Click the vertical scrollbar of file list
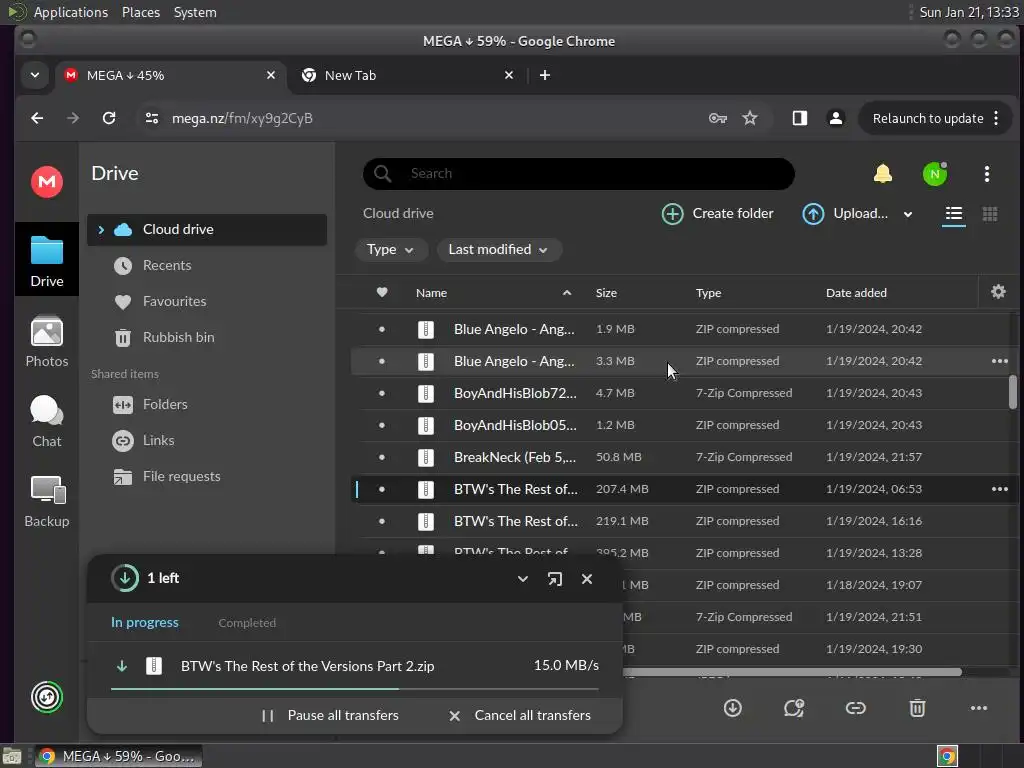Screen dimensions: 1024x768 [x=1012, y=392]
